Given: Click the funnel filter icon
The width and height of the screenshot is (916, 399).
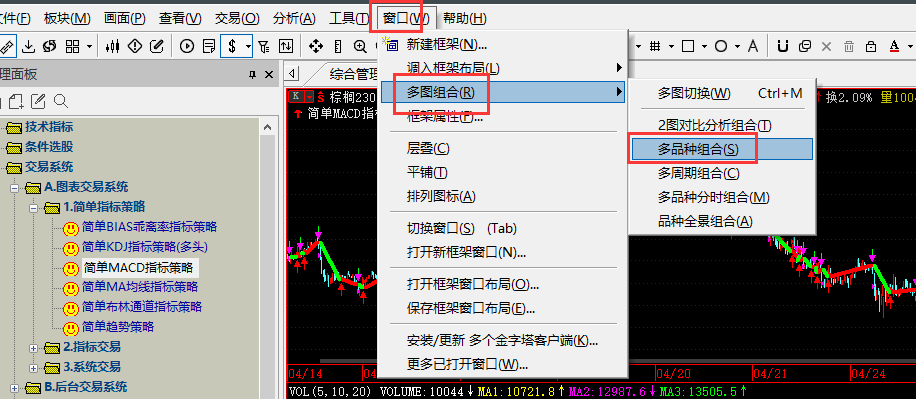Looking at the screenshot, I should pyautogui.click(x=264, y=46).
